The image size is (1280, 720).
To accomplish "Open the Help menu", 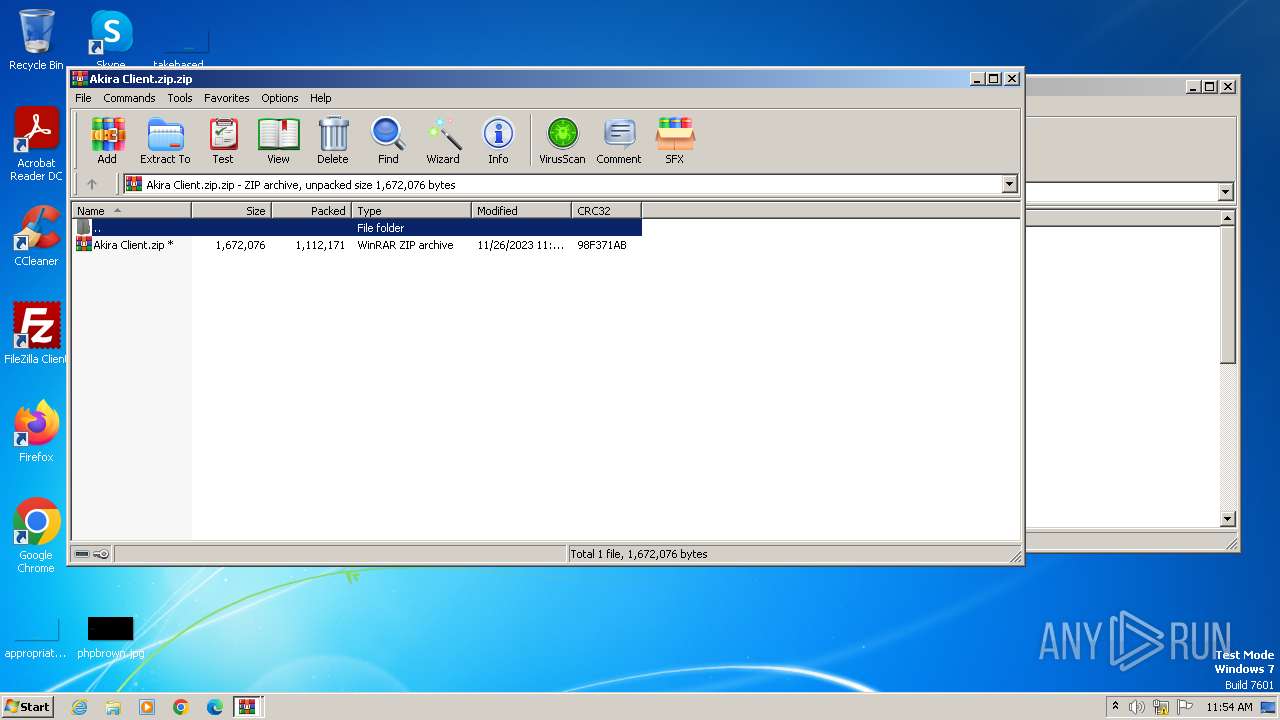I will pyautogui.click(x=320, y=98).
